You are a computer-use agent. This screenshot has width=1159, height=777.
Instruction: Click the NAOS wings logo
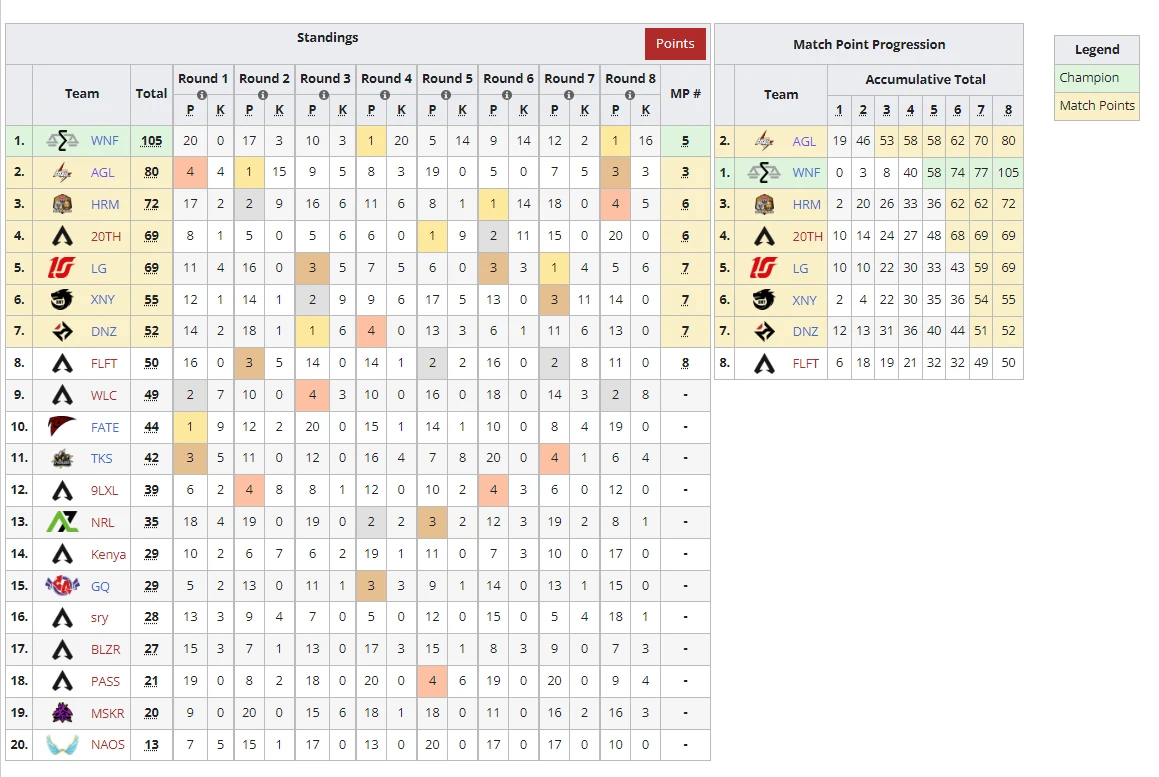click(x=63, y=745)
